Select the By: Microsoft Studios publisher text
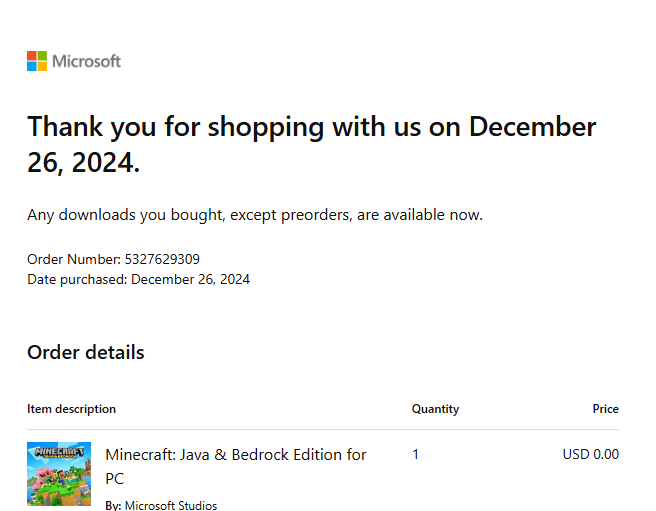Screen dimensions: 656x511 click(x=161, y=505)
